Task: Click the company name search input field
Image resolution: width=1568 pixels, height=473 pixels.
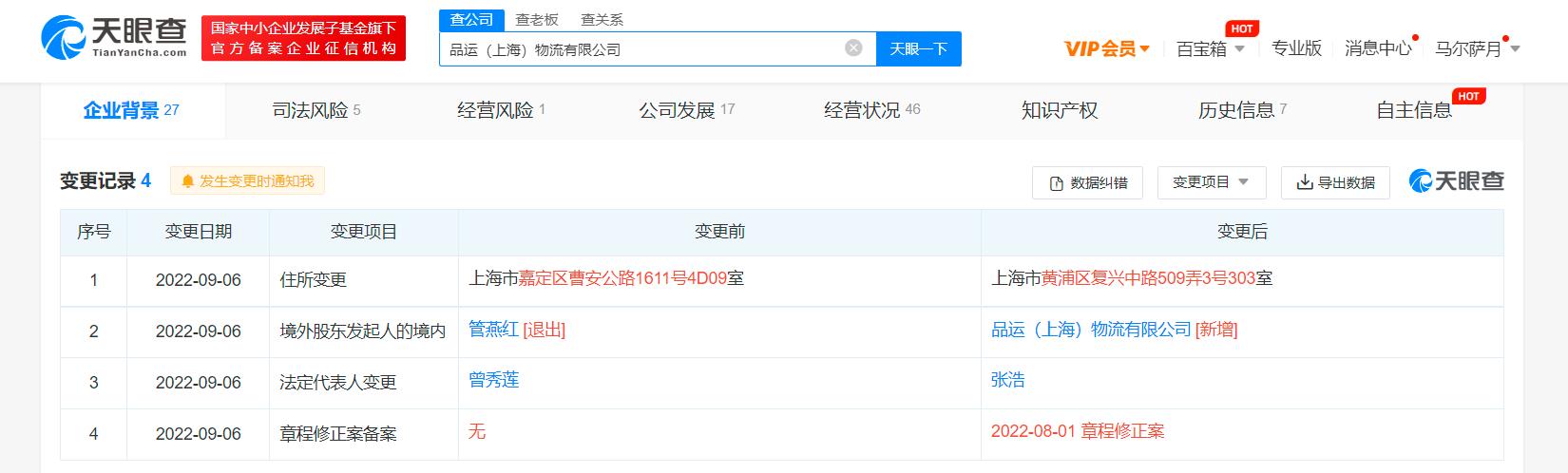Action: (637, 49)
